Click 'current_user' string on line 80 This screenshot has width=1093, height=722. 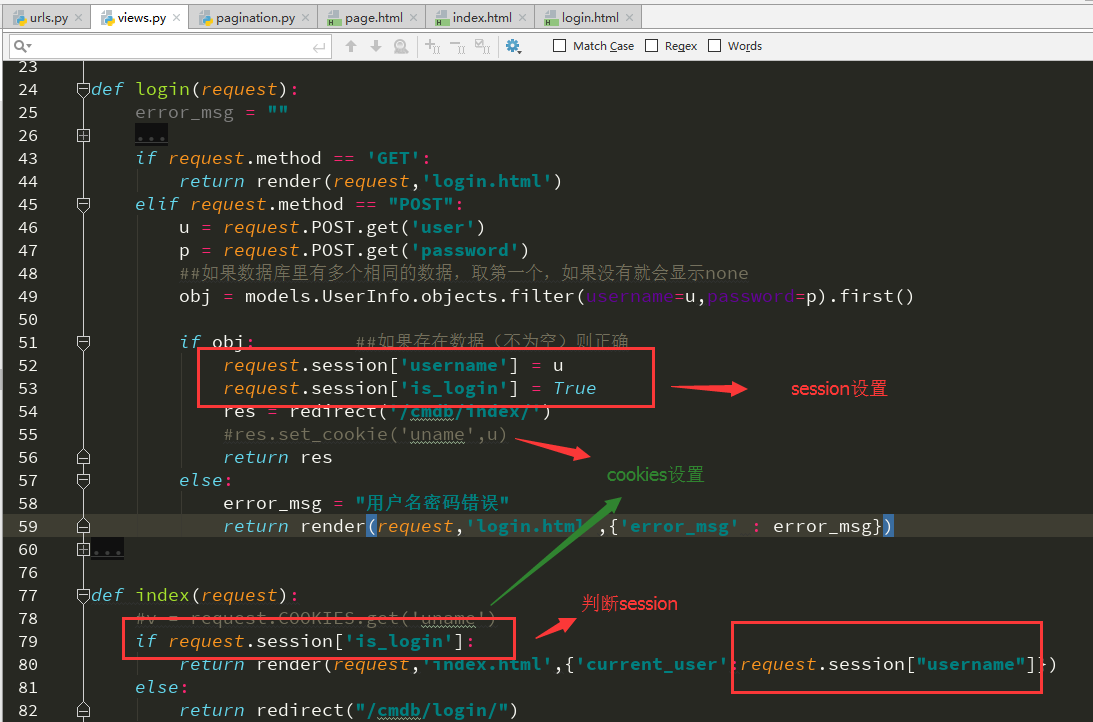pos(651,664)
